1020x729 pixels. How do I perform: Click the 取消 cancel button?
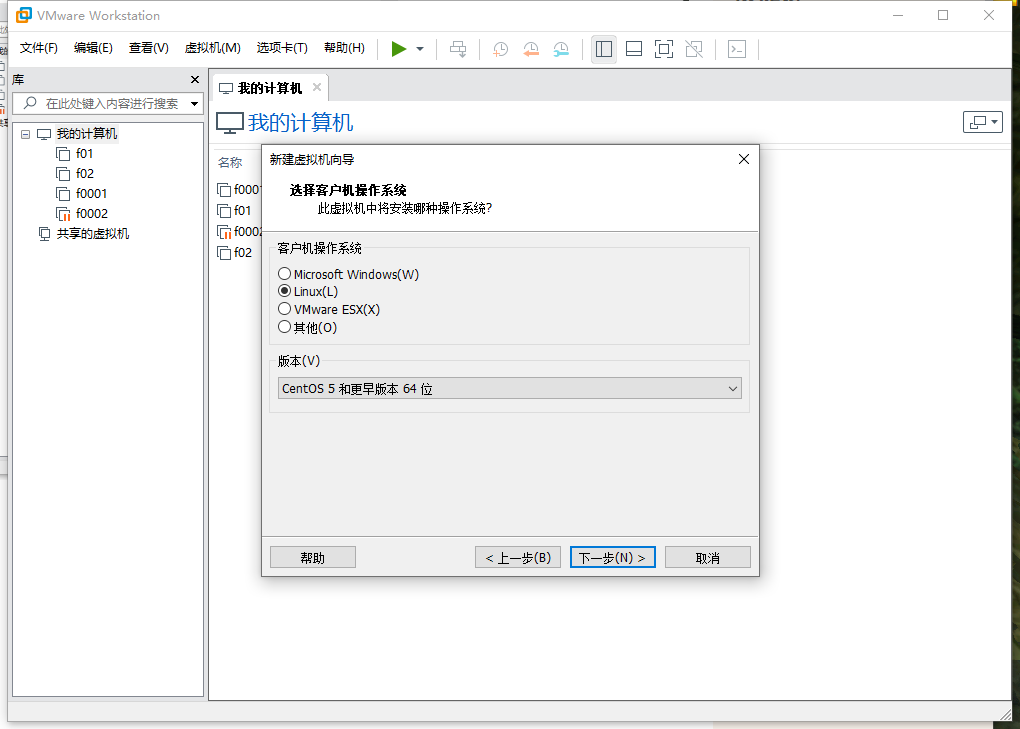[x=708, y=557]
